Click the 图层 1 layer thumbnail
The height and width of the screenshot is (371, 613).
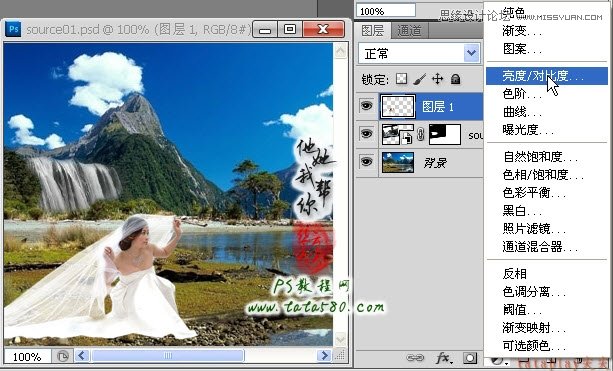(398, 106)
